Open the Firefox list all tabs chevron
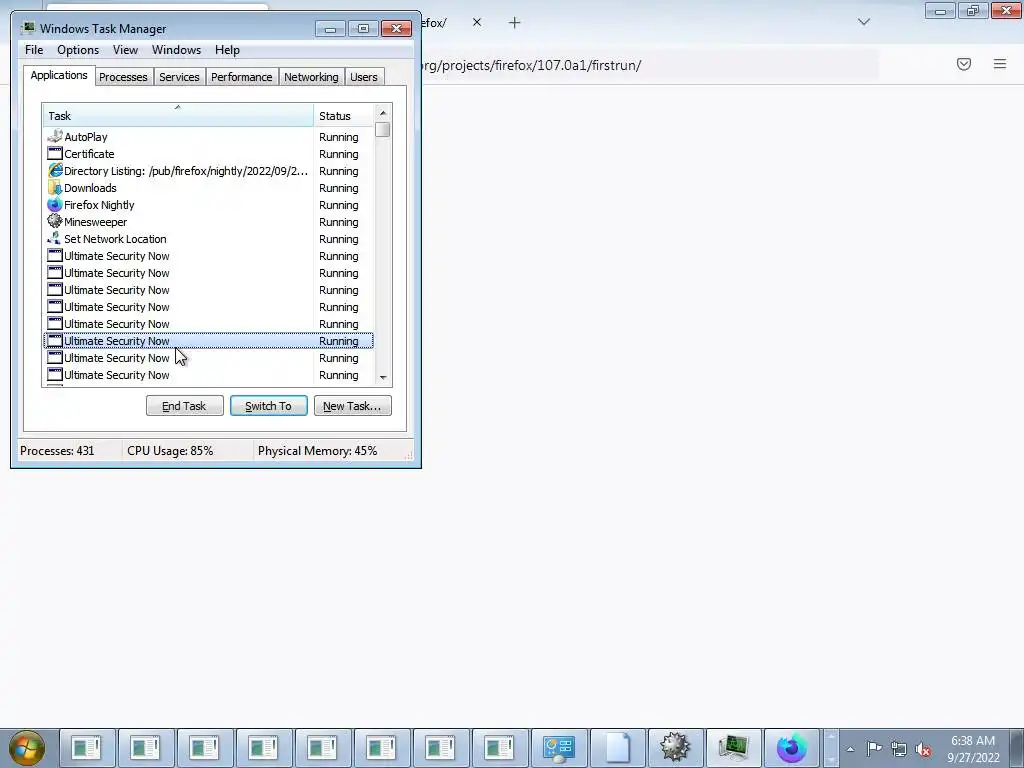 [863, 22]
